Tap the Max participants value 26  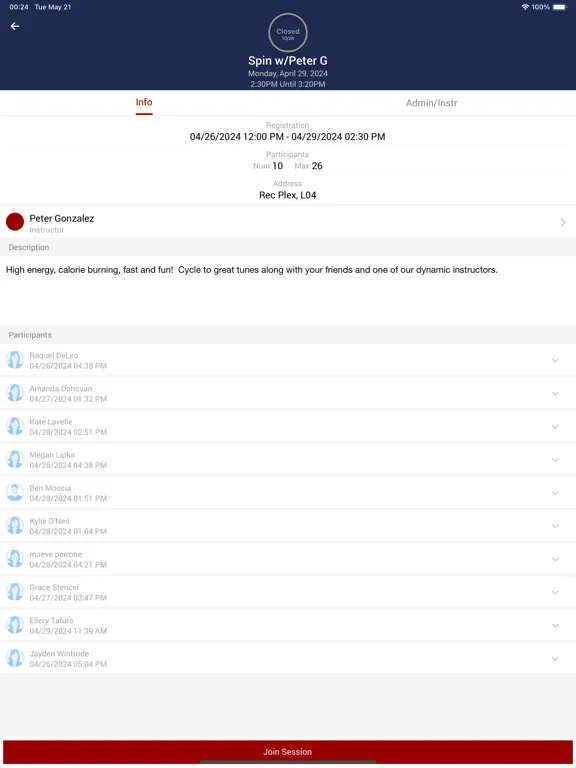[317, 166]
